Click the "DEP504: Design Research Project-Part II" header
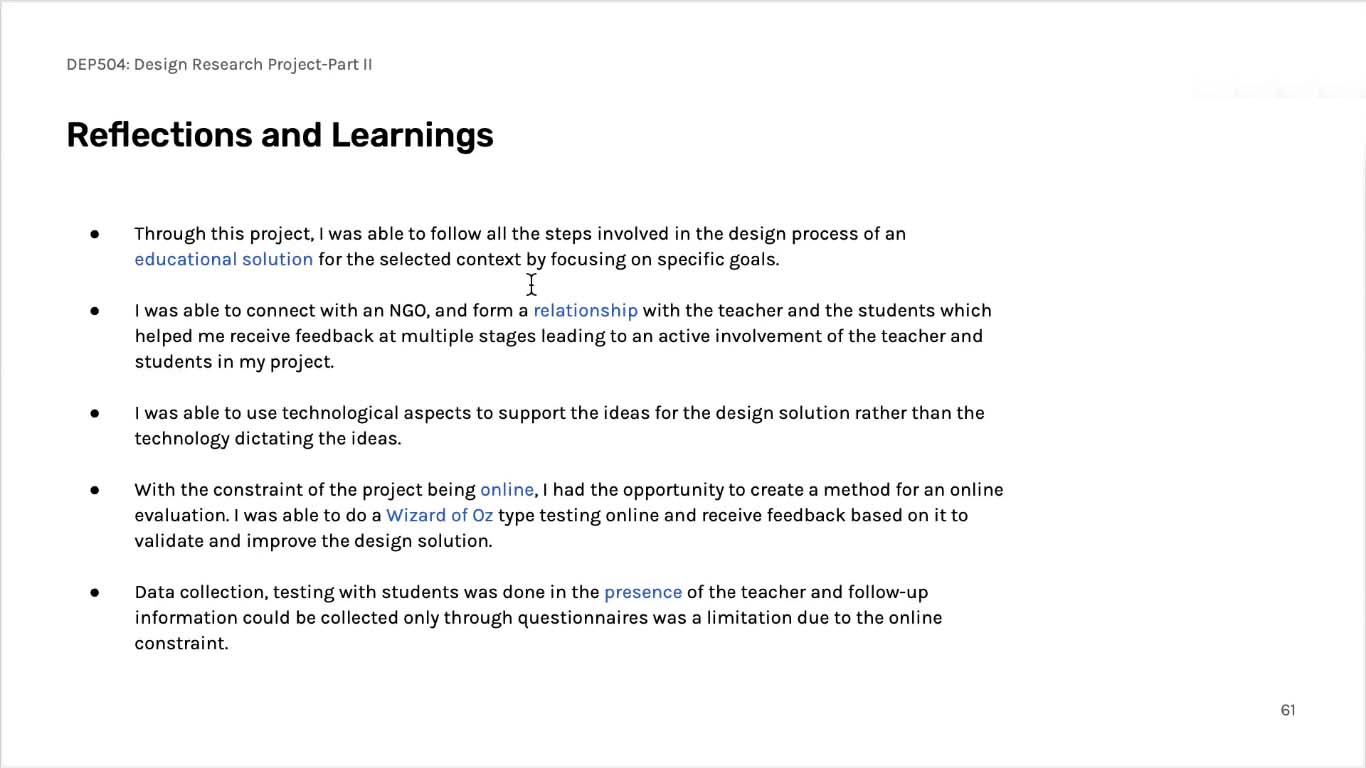 (x=219, y=65)
